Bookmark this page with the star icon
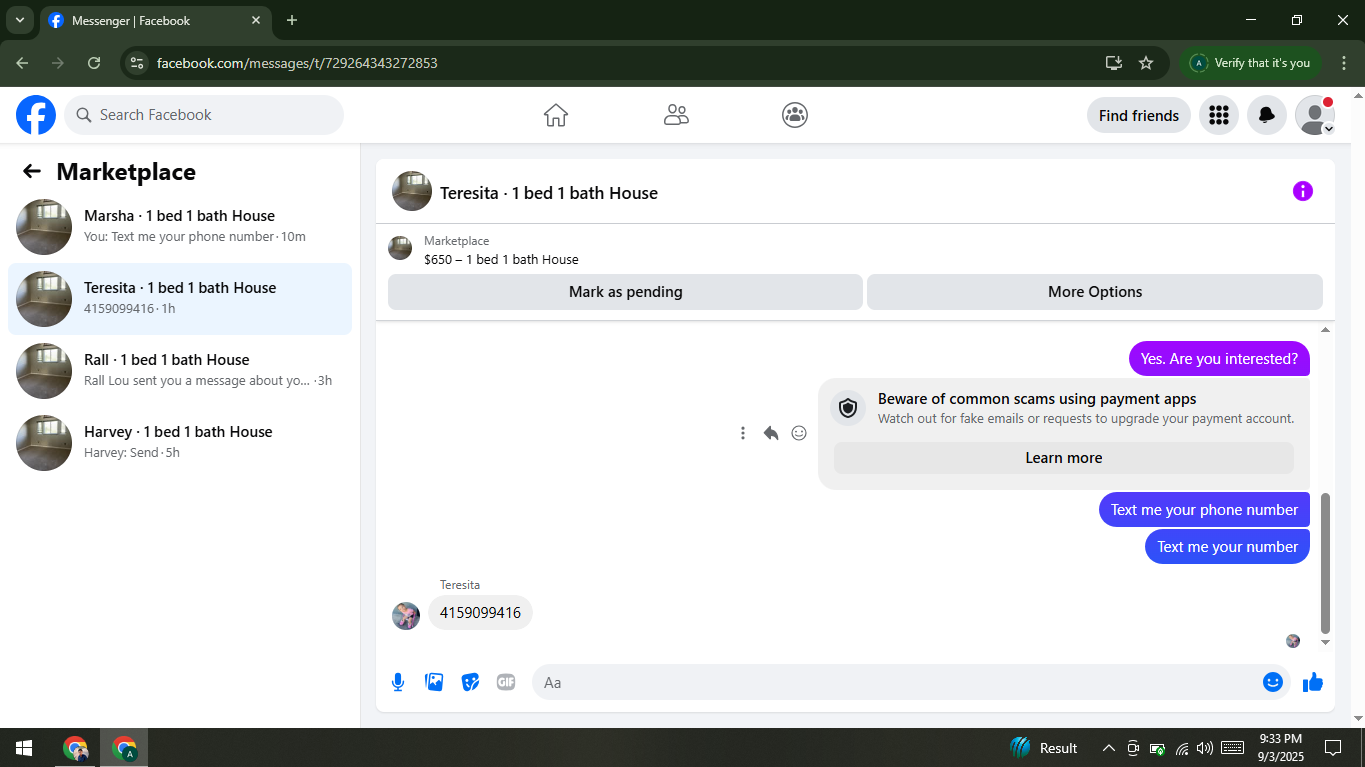The height and width of the screenshot is (767, 1365). [1146, 63]
